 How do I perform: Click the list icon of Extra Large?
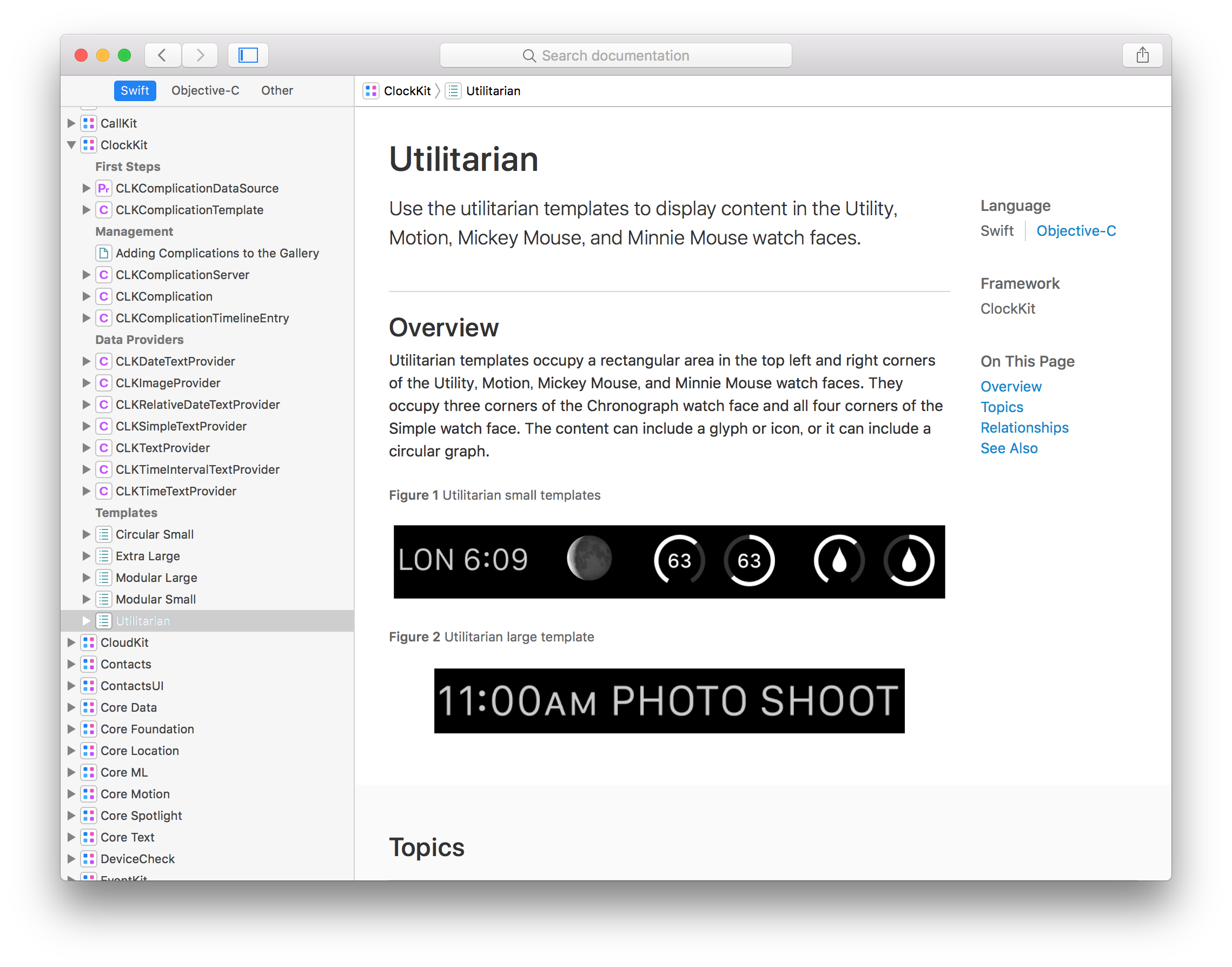pos(104,556)
